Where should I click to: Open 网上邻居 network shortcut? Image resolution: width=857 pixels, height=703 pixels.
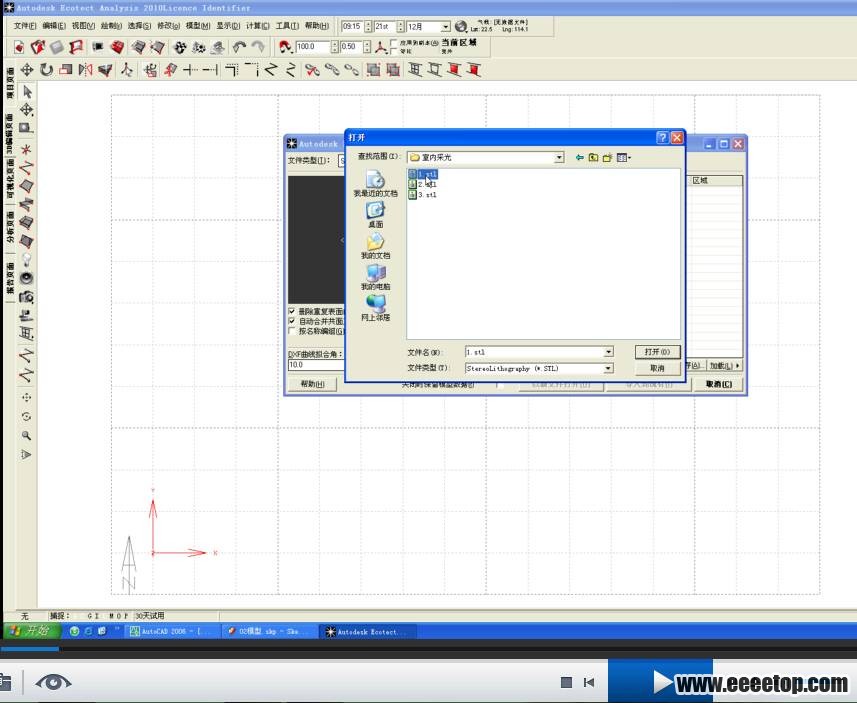pyautogui.click(x=375, y=308)
